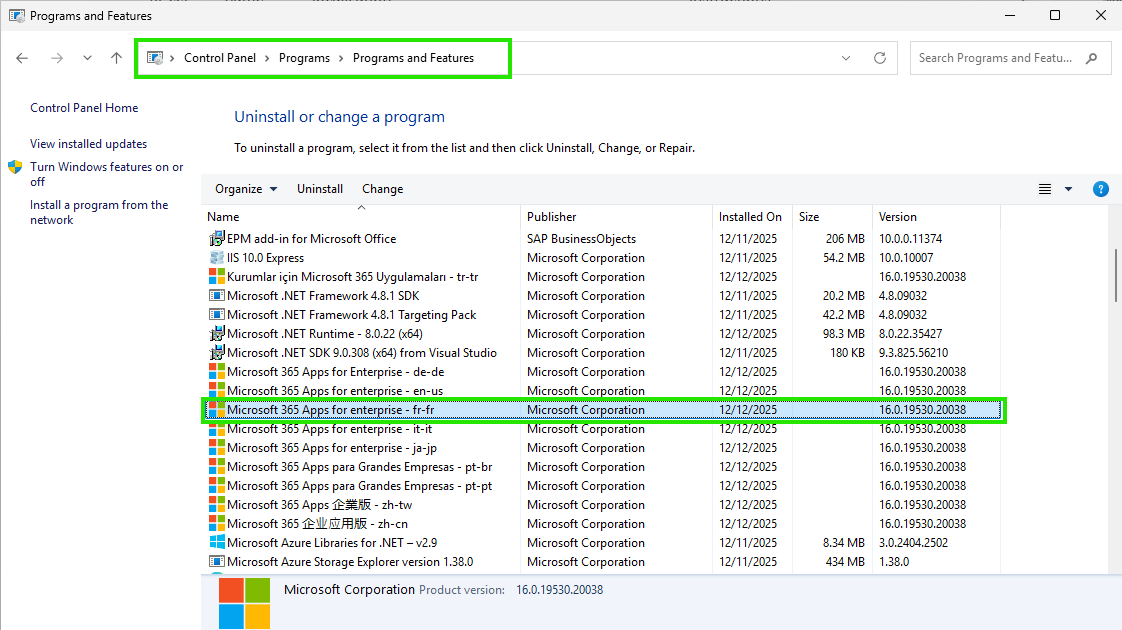Click the Azure Storage Explorer program icon

pyautogui.click(x=216, y=562)
